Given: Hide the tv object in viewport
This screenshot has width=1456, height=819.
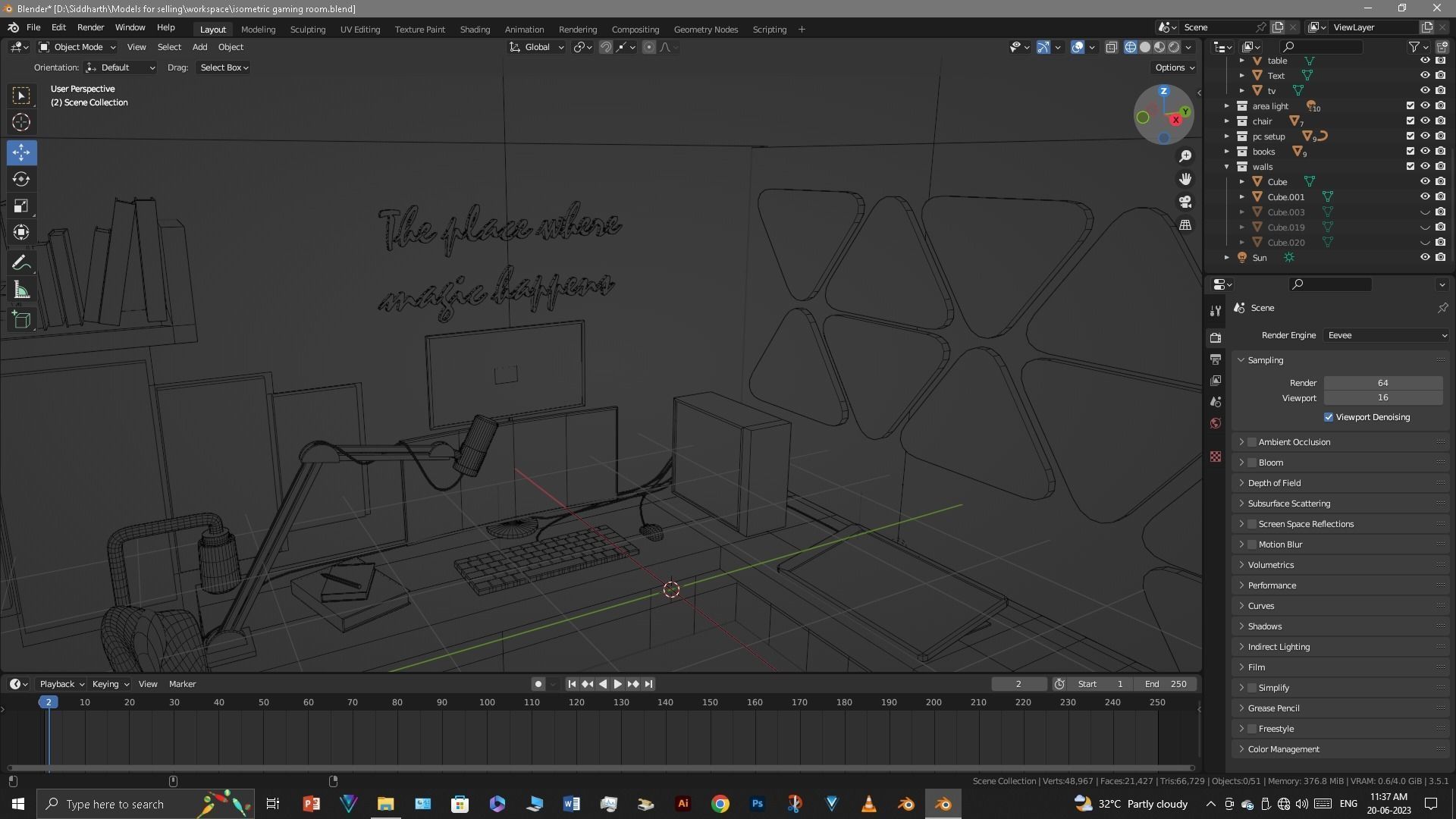Looking at the screenshot, I should coord(1425,90).
